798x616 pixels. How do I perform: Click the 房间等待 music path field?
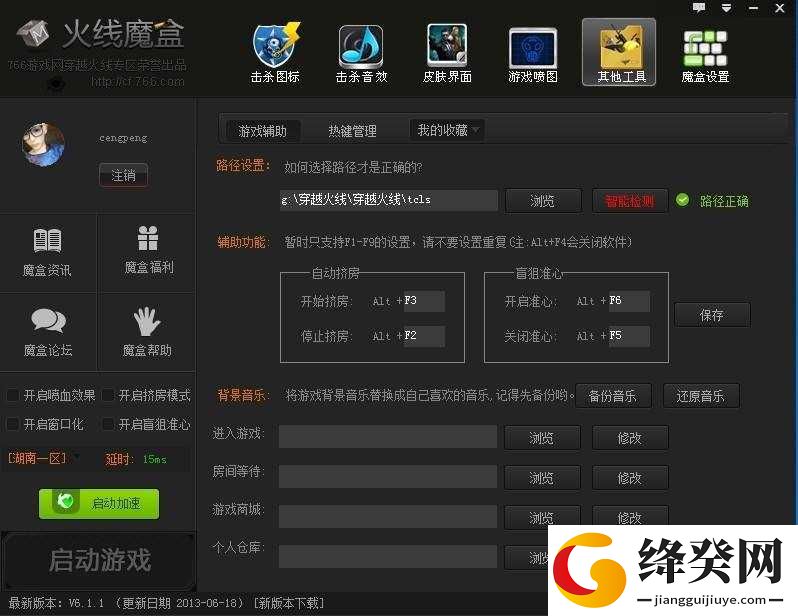click(388, 477)
